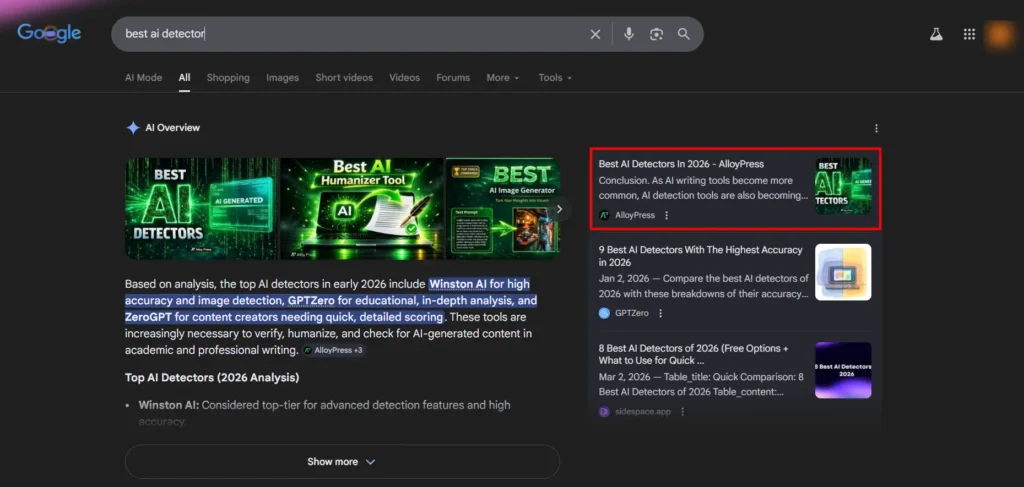Open the Best AI Detectors carousel image
Image resolution: width=1024 pixels, height=487 pixels.
pyautogui.click(x=201, y=209)
